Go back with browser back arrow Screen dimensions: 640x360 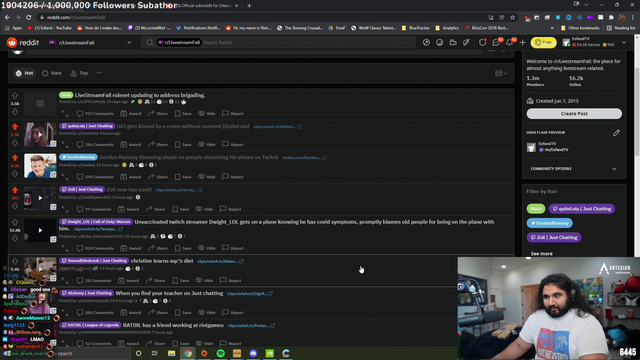pyautogui.click(x=7, y=17)
